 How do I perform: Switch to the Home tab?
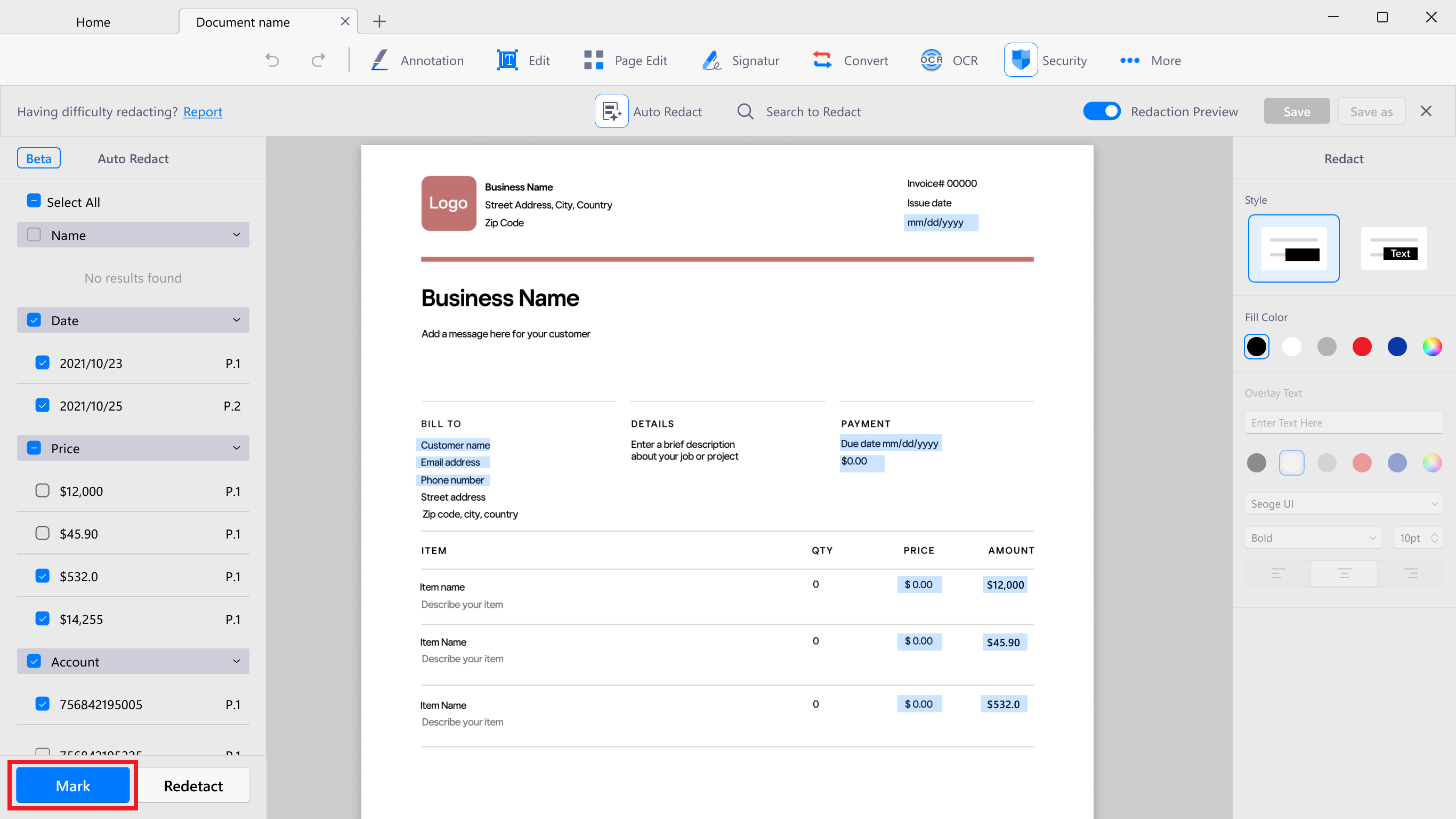(x=93, y=22)
